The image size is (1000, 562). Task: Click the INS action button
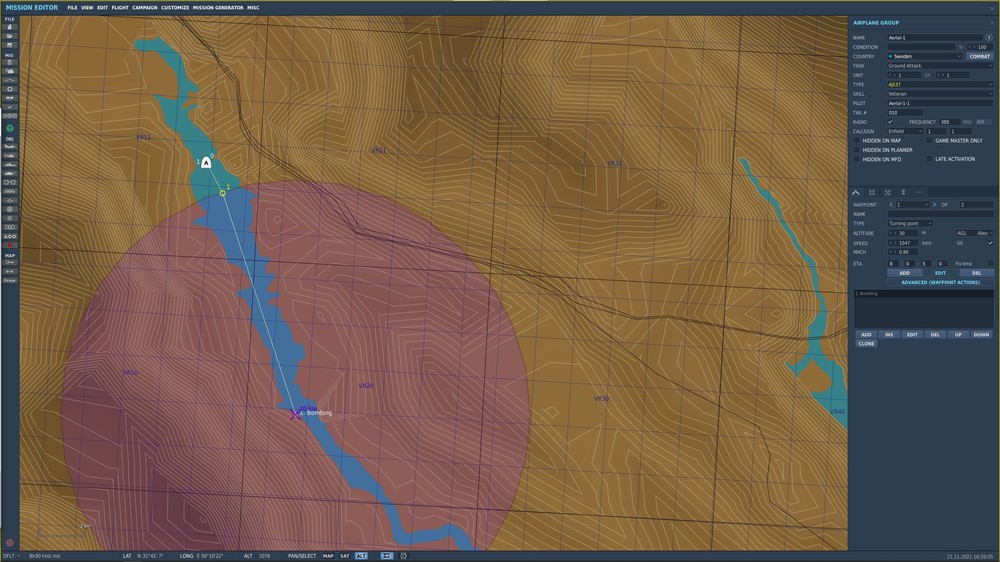(x=889, y=334)
